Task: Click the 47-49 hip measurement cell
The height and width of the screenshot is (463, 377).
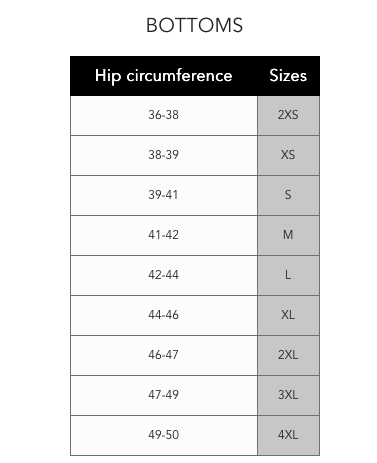Action: click(x=164, y=396)
